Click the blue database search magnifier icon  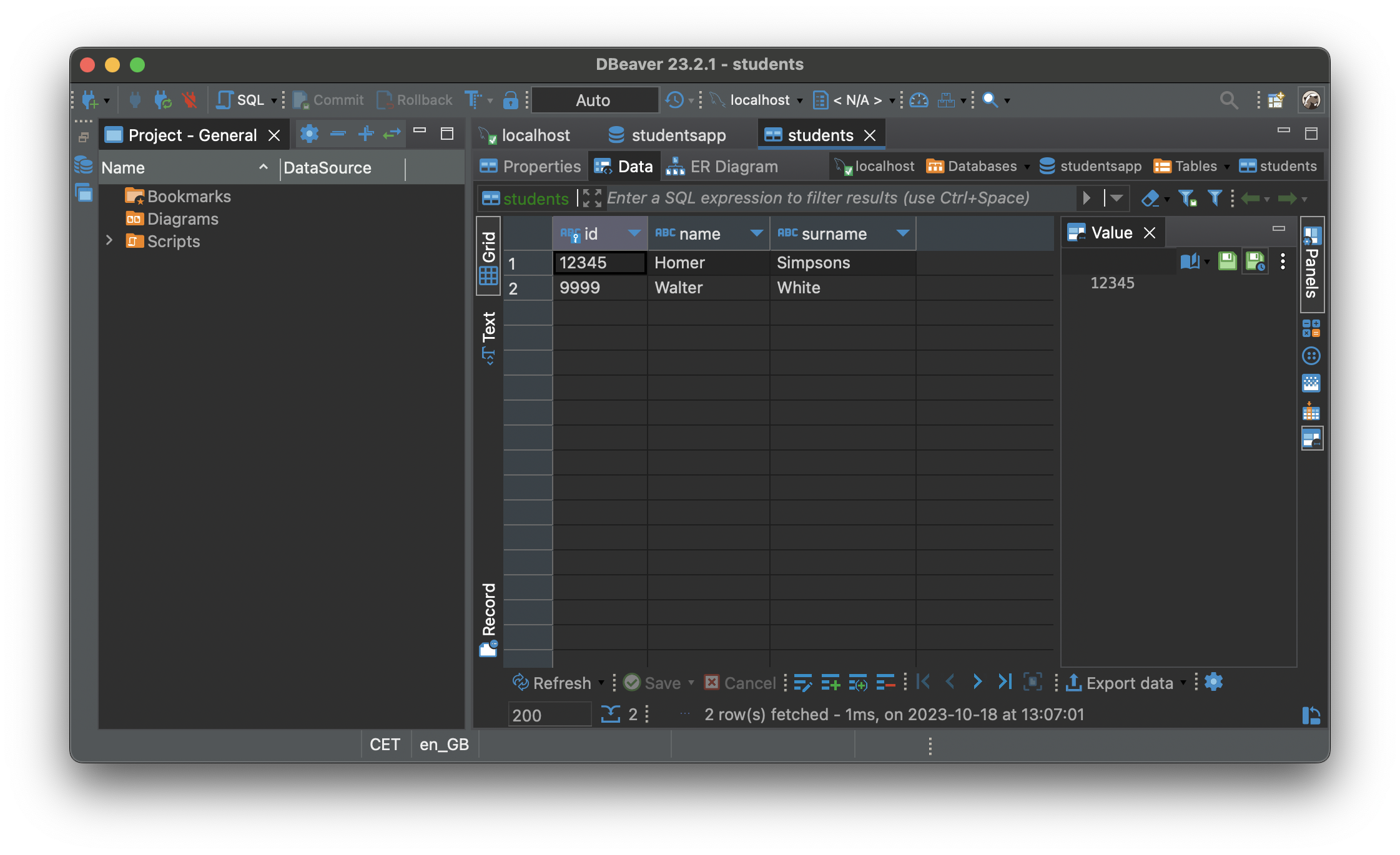tap(990, 100)
